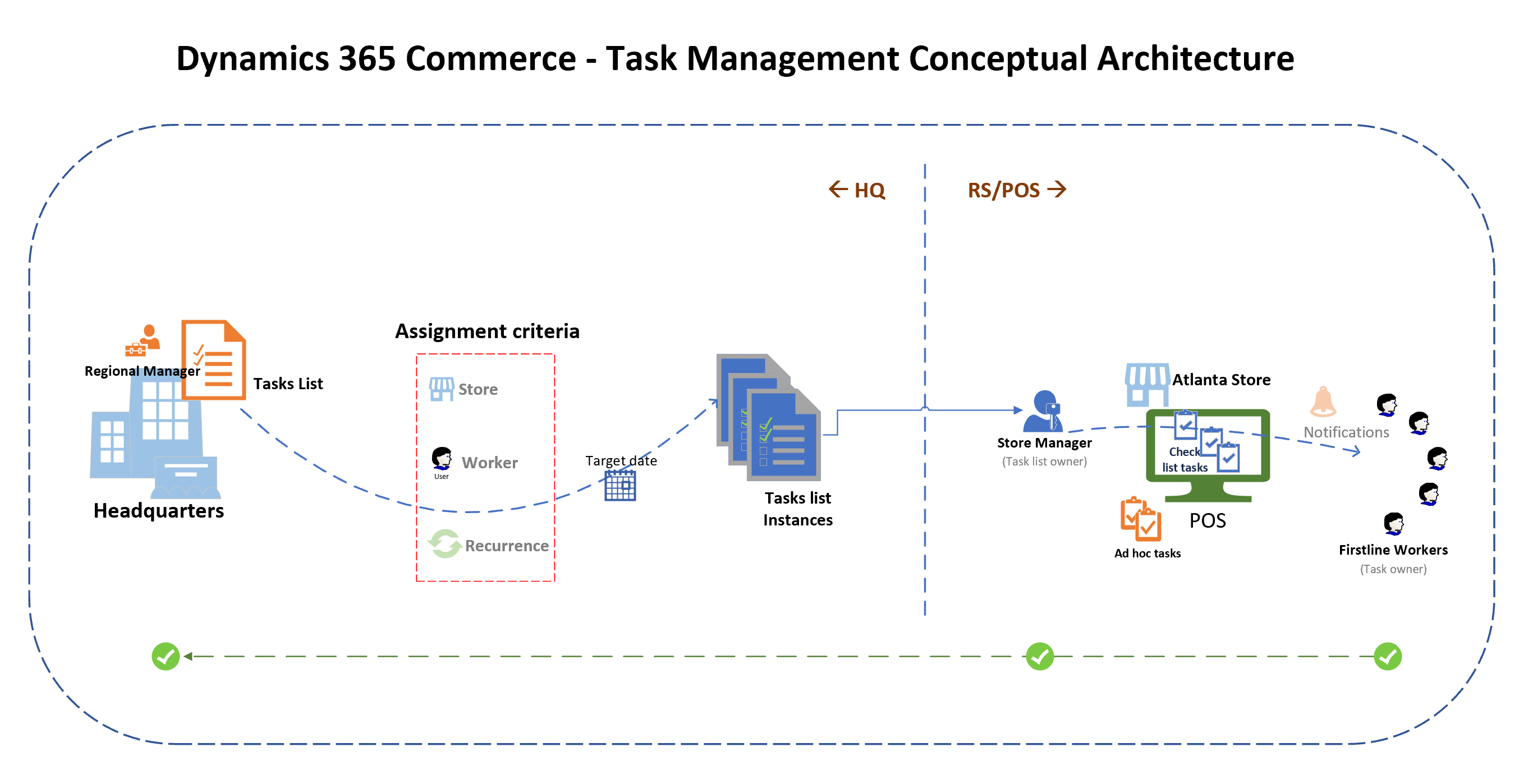Image resolution: width=1533 pixels, height=784 pixels.
Task: Click the Notifications bell icon at Atlanta Store
Action: coord(1321,399)
